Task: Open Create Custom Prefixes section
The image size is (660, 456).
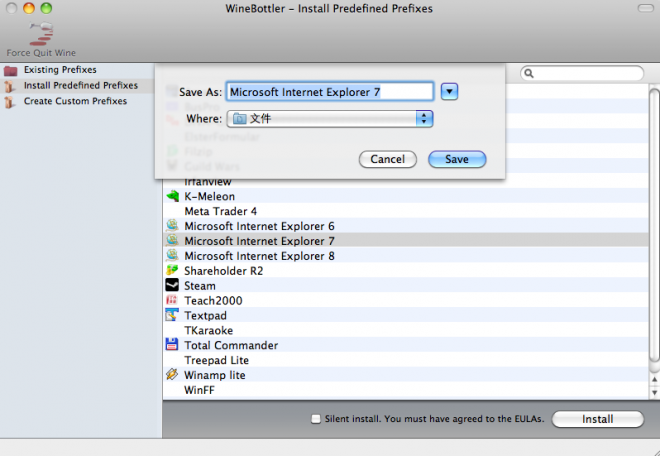Action: coord(75,101)
